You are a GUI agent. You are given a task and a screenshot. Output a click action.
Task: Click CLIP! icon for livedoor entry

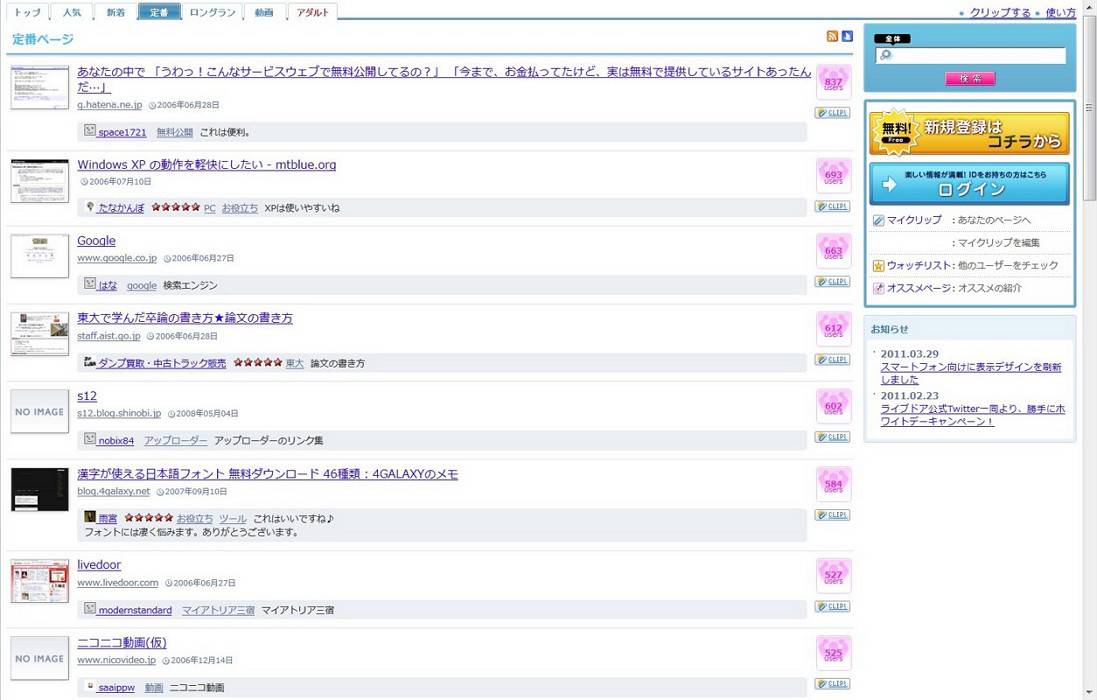(x=833, y=606)
